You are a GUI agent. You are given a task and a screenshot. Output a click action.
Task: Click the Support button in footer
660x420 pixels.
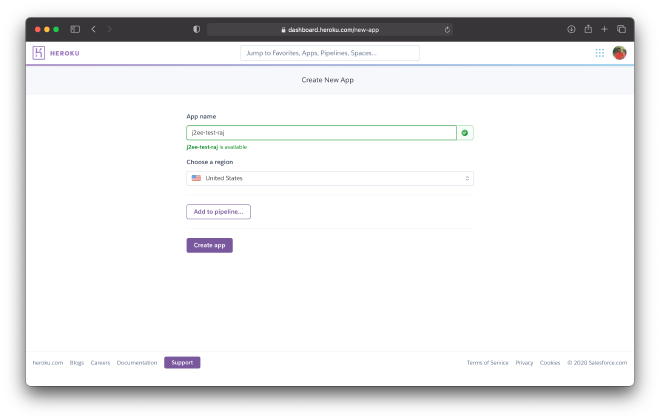coord(182,362)
